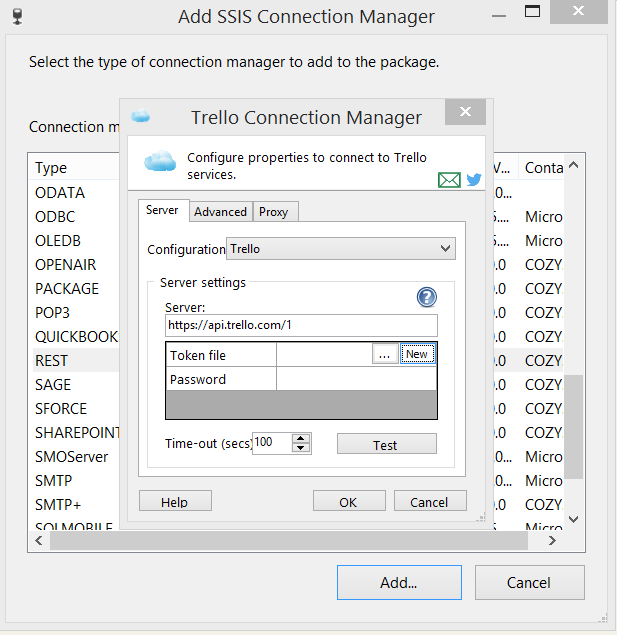This screenshot has height=635, width=617.
Task: Click the Server URL input field
Action: pos(301,325)
